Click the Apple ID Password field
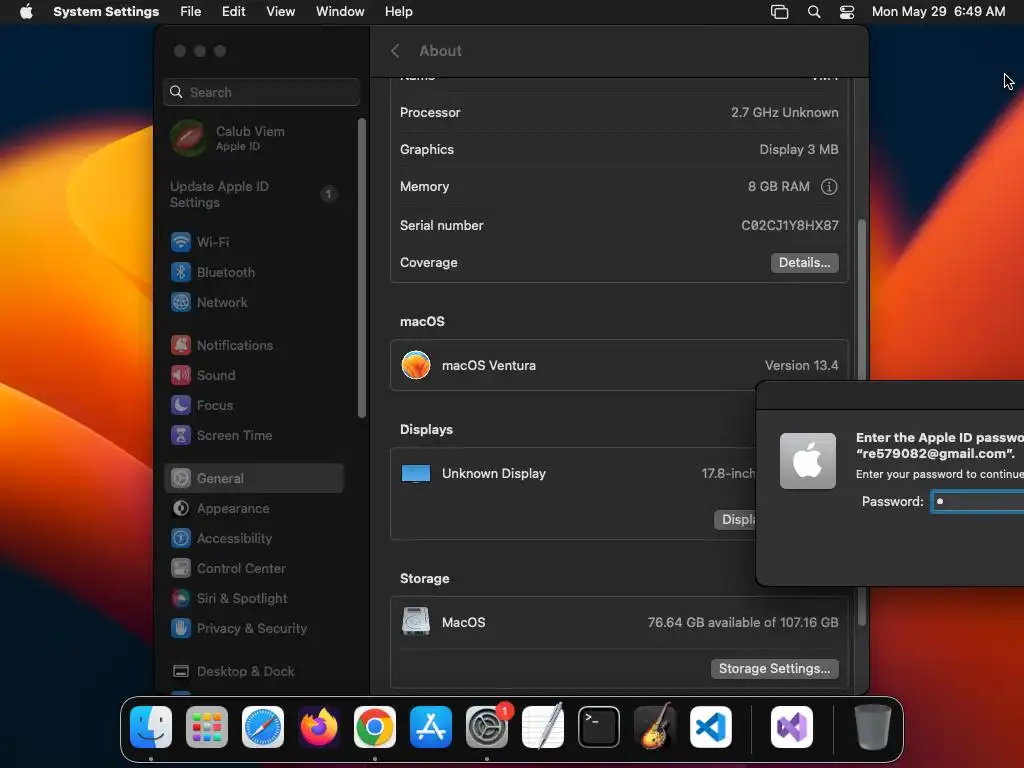This screenshot has width=1024, height=768. coord(978,502)
